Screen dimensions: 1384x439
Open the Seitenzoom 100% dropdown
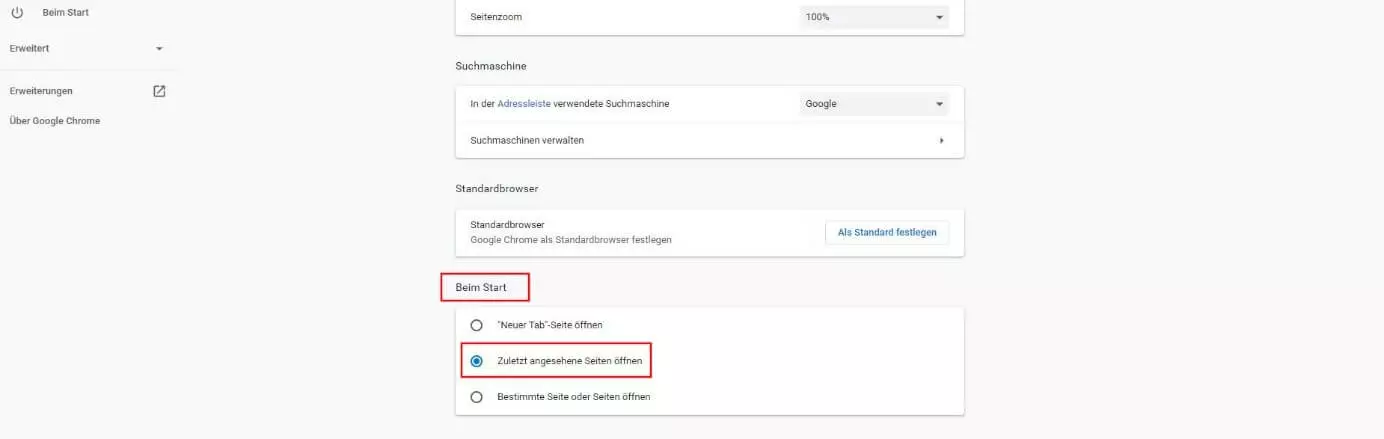coord(874,17)
